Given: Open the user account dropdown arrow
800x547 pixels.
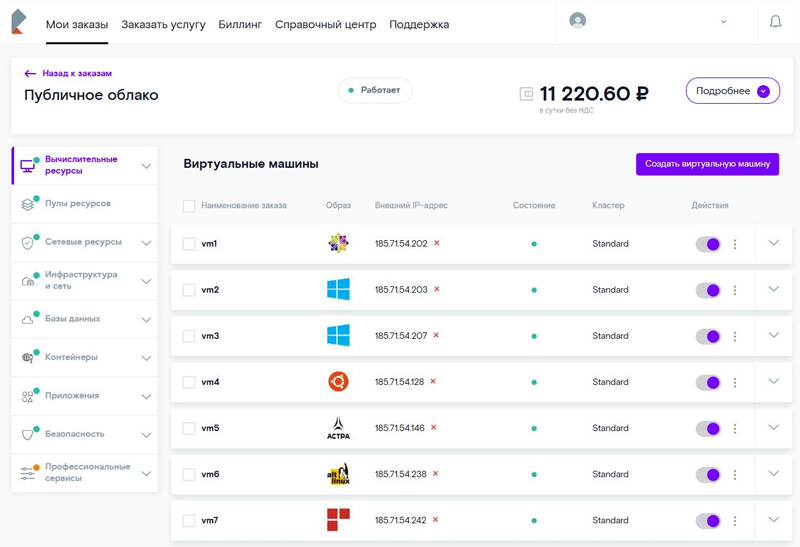Looking at the screenshot, I should [x=723, y=21].
